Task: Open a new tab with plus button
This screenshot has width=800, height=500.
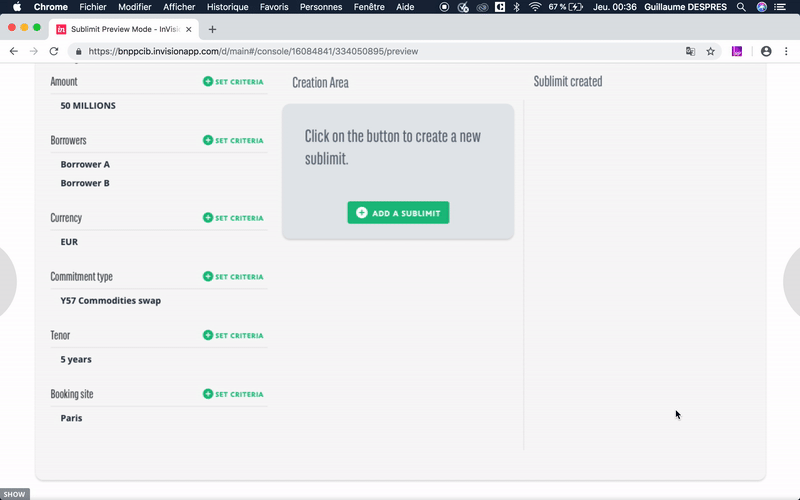Action: click(212, 30)
